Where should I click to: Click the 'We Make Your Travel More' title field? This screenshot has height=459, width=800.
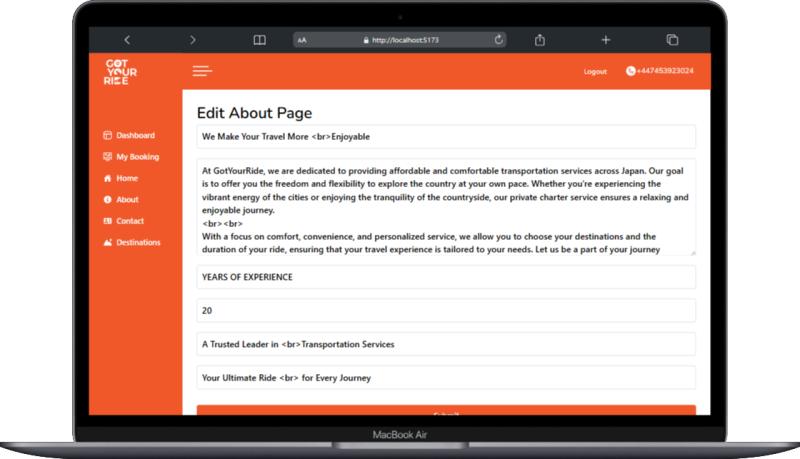point(446,137)
